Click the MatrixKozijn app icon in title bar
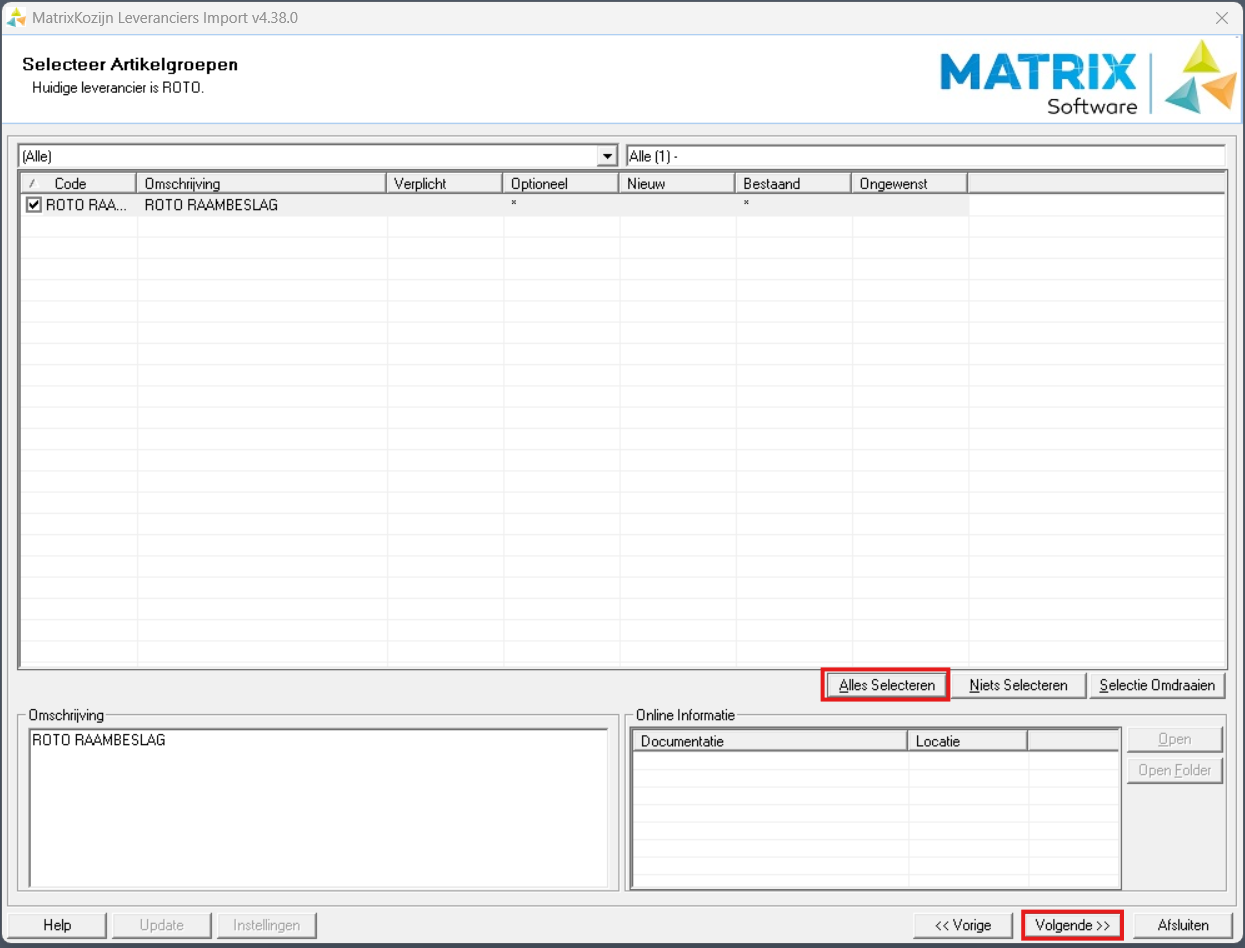The height and width of the screenshot is (948, 1245). pos(16,17)
